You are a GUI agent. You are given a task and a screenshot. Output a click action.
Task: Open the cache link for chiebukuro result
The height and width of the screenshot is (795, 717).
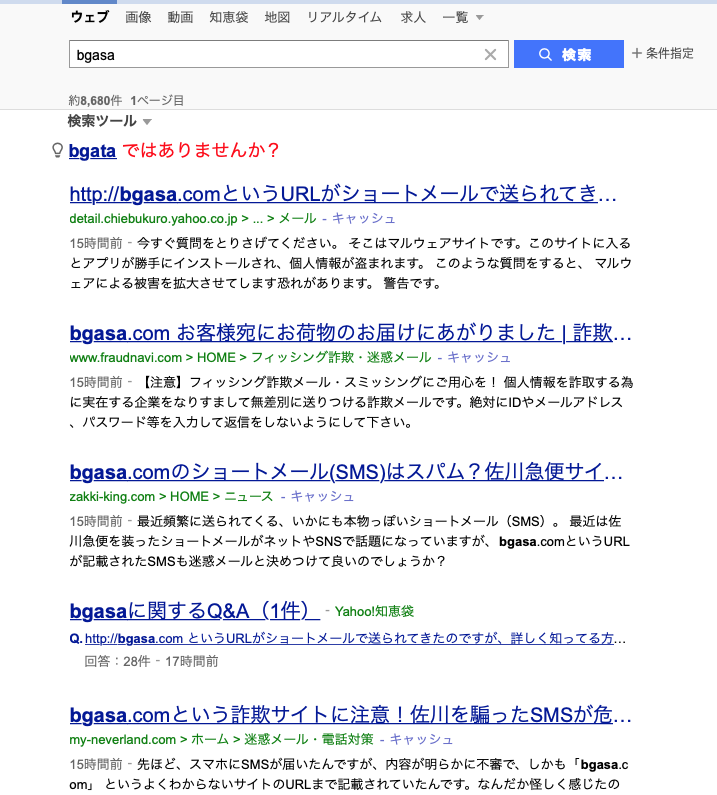click(363, 219)
